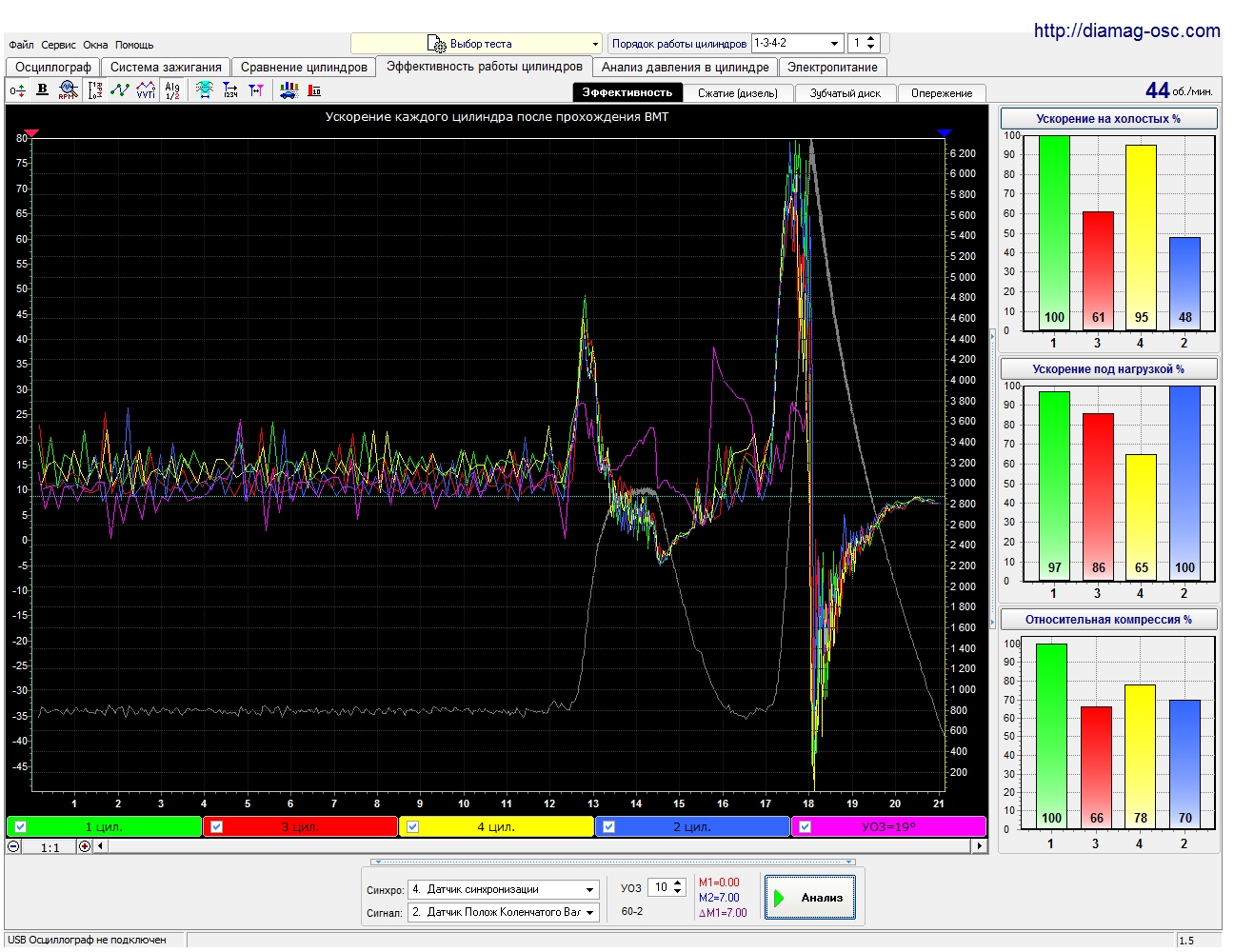This screenshot has height=952, width=1234.
Task: Select the Эффективность sub-tab
Action: pos(627,92)
